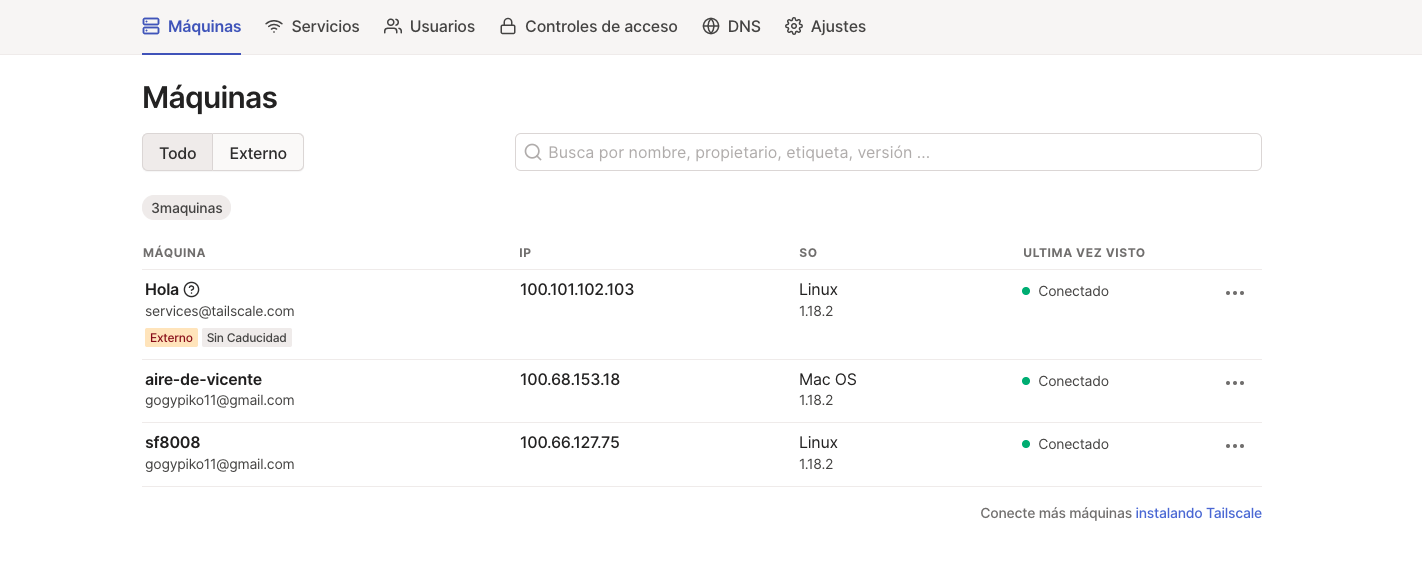Viewport: 1422px width, 569px height.
Task: Click the Usuarios people icon
Action: (393, 27)
